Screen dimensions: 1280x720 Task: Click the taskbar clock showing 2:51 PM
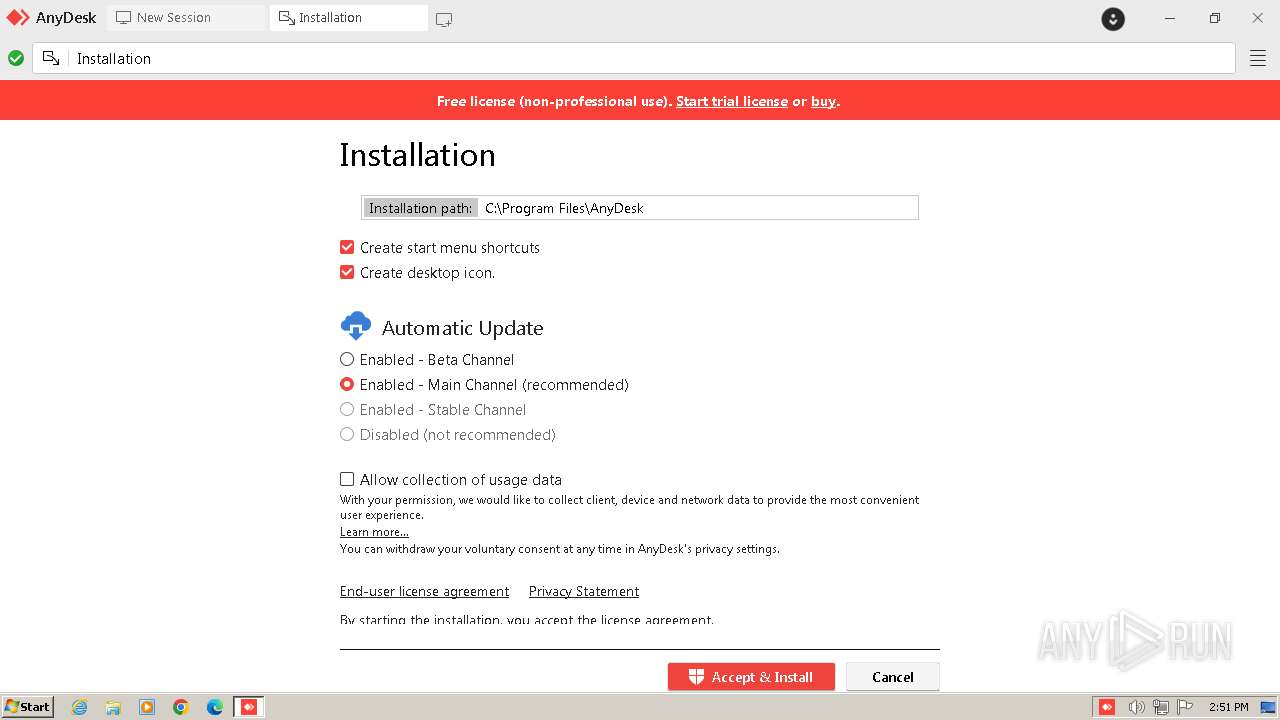[x=1228, y=707]
